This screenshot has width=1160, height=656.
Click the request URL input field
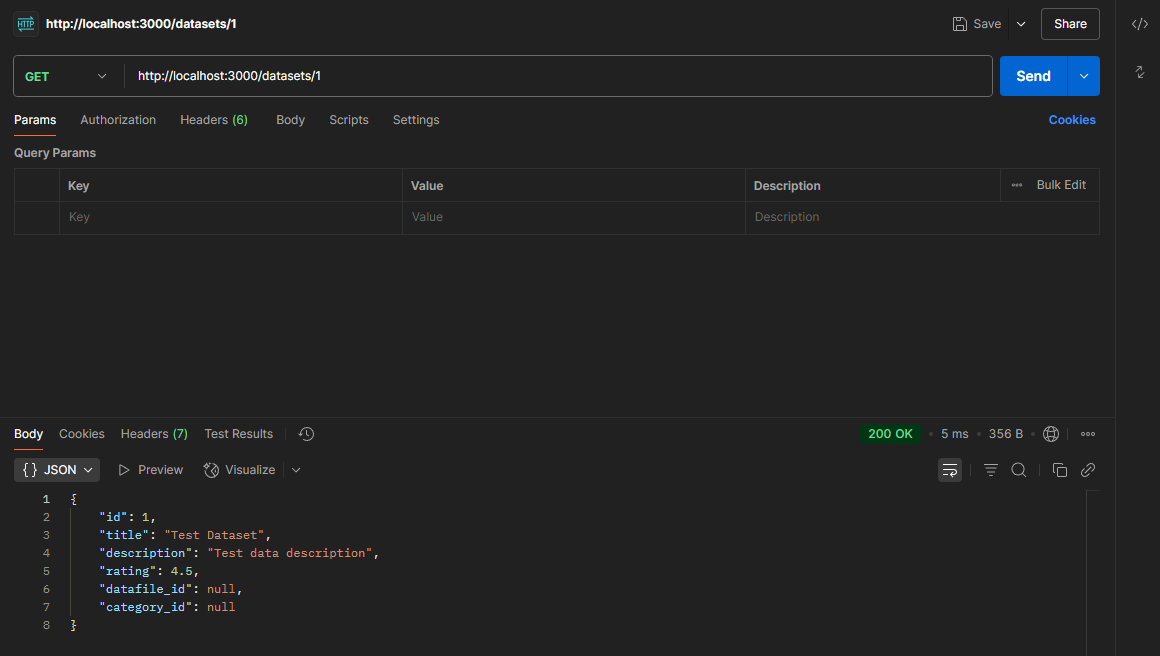559,76
